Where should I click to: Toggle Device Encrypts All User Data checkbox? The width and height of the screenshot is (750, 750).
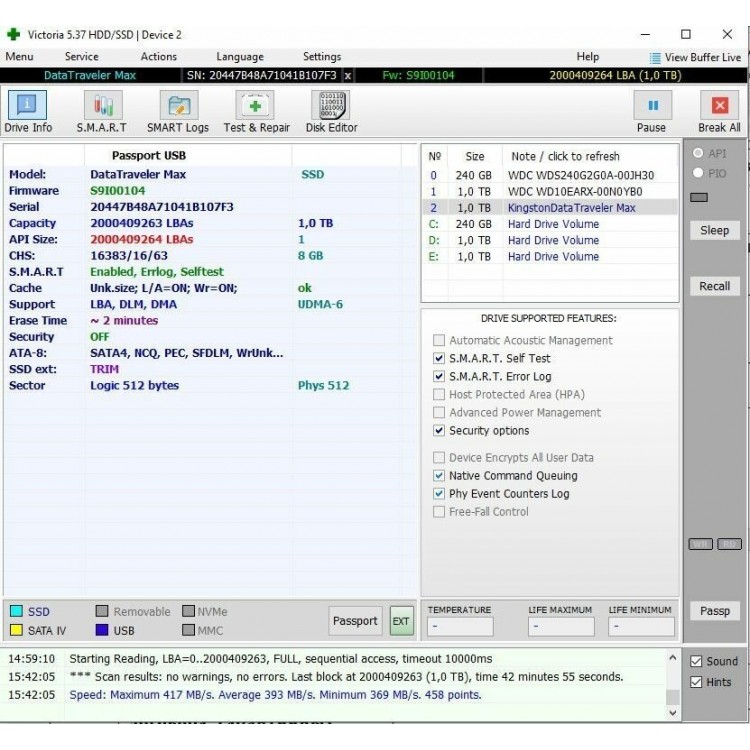(439, 458)
